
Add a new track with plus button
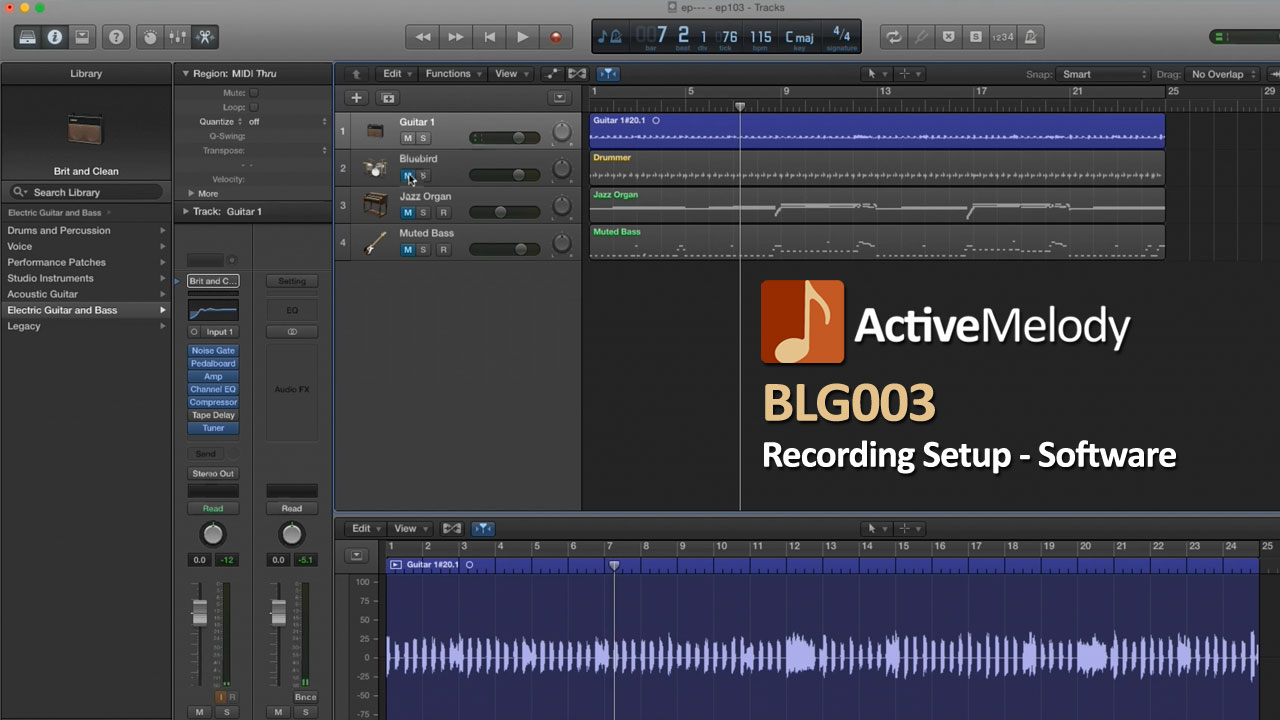356,98
